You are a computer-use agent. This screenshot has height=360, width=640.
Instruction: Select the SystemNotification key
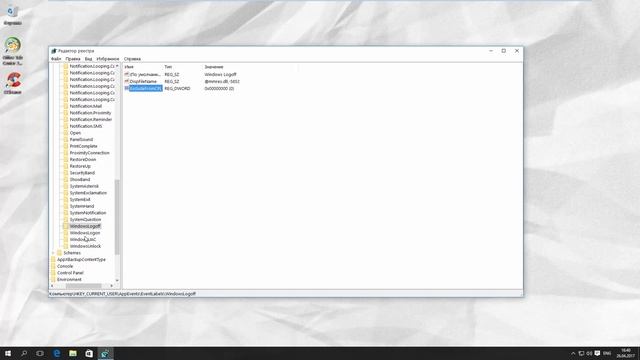click(88, 213)
